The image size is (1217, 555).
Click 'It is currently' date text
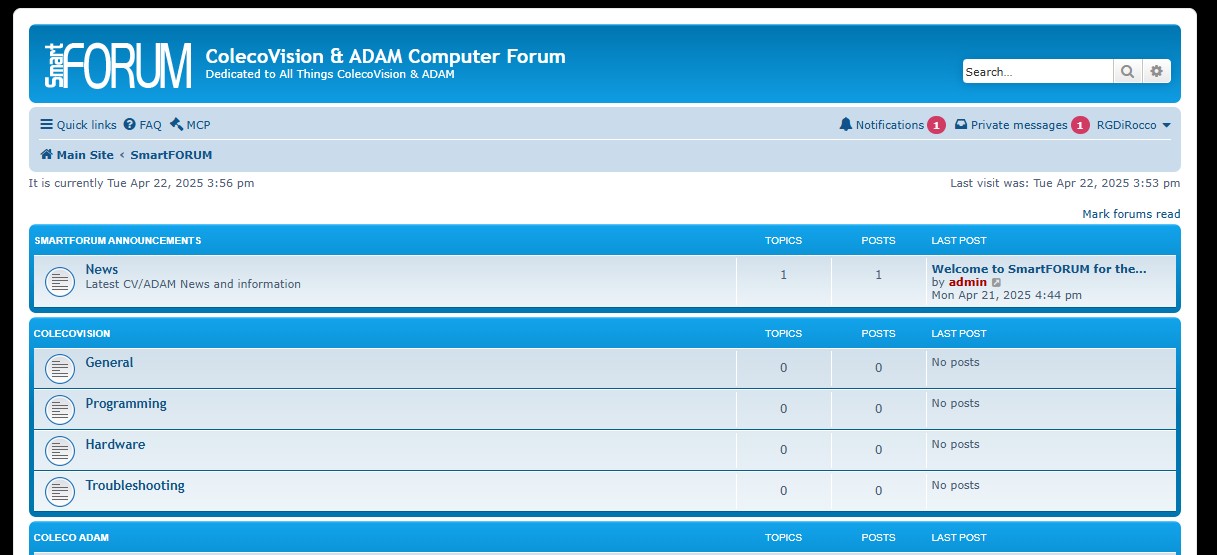tap(141, 183)
